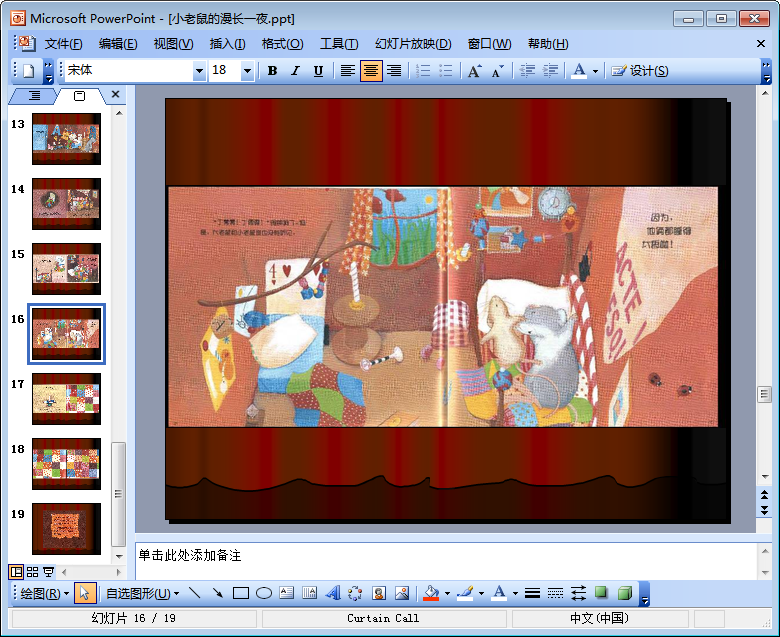Image resolution: width=780 pixels, height=637 pixels.
Task: Open drawing toolbar font color dropdown
Action: click(515, 593)
